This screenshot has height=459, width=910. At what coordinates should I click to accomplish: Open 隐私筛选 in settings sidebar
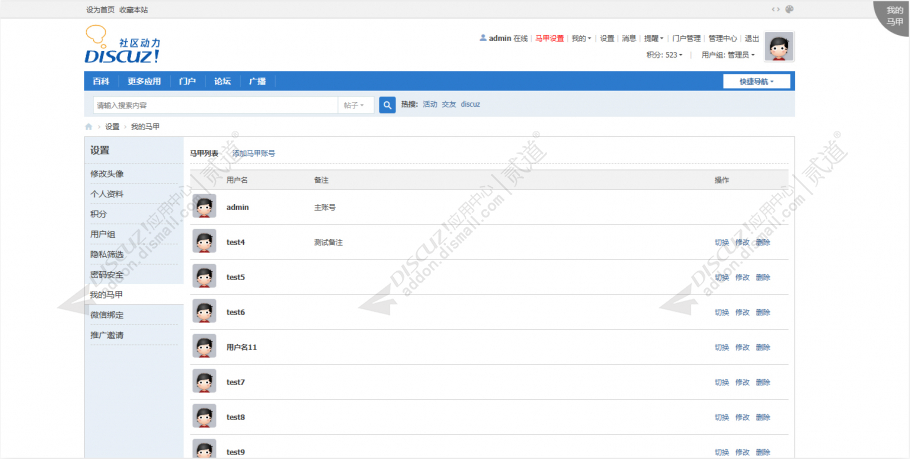point(107,254)
